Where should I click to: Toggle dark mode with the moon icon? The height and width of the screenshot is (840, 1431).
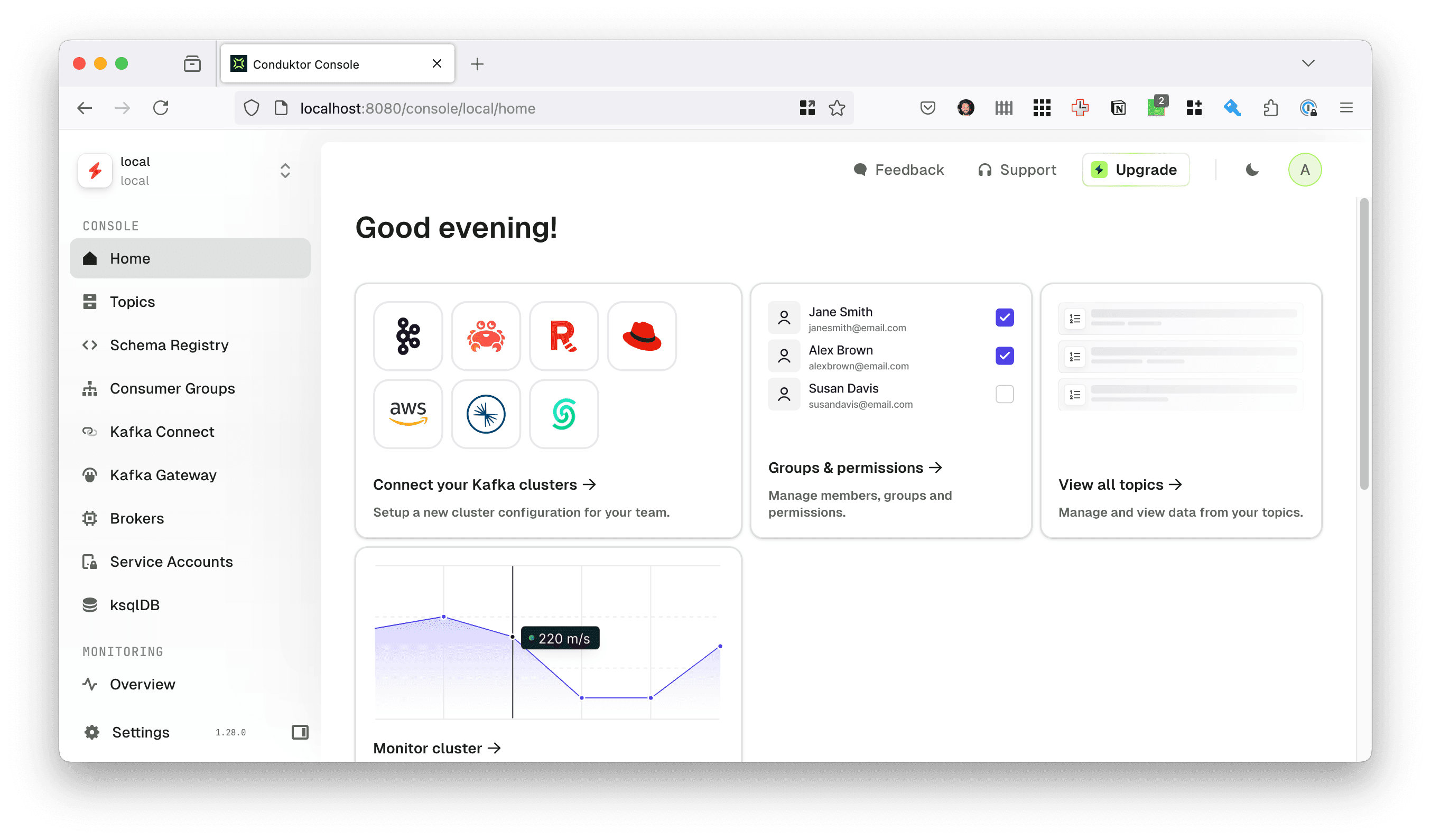click(1251, 170)
